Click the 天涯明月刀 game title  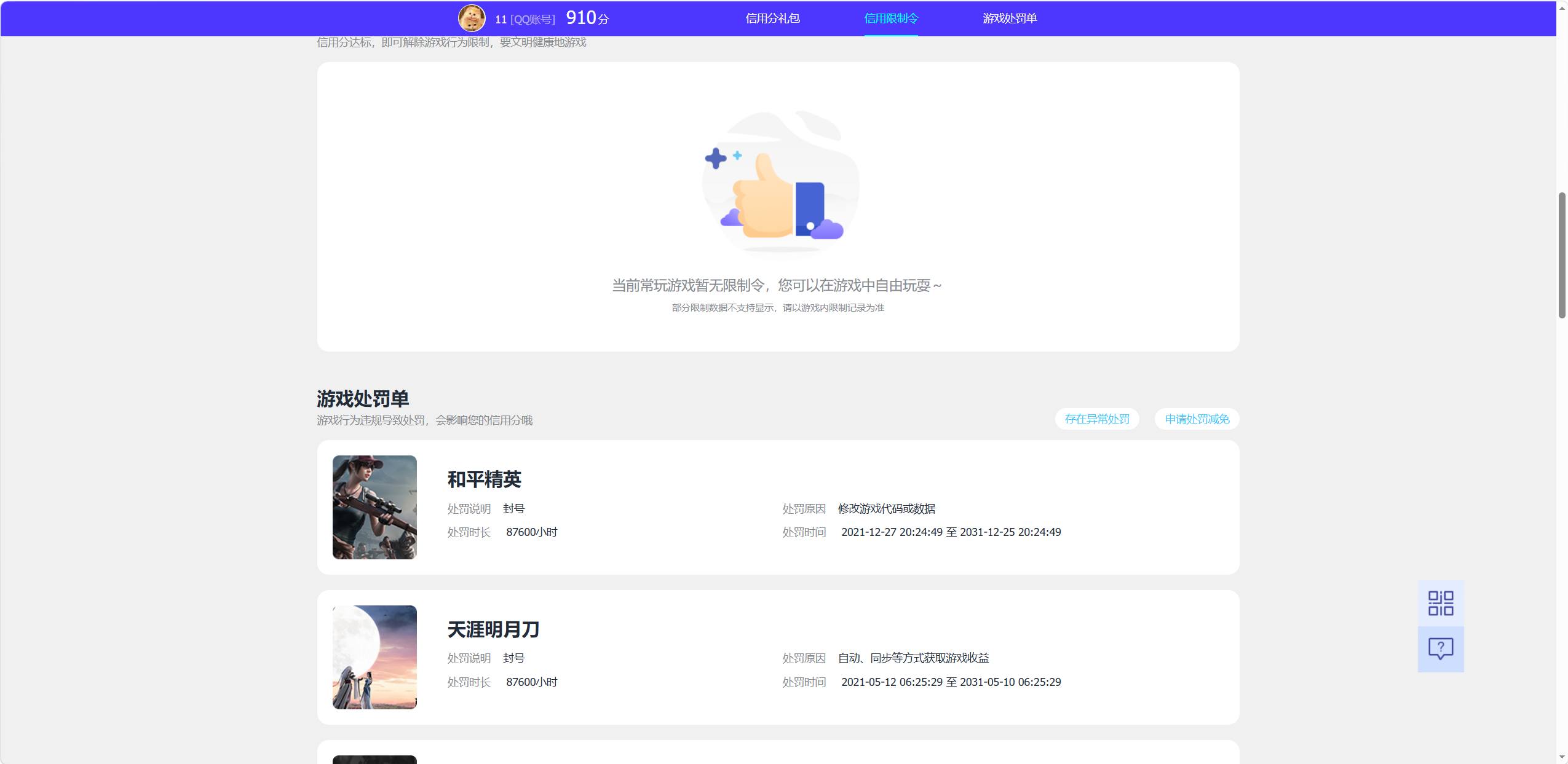coord(494,629)
